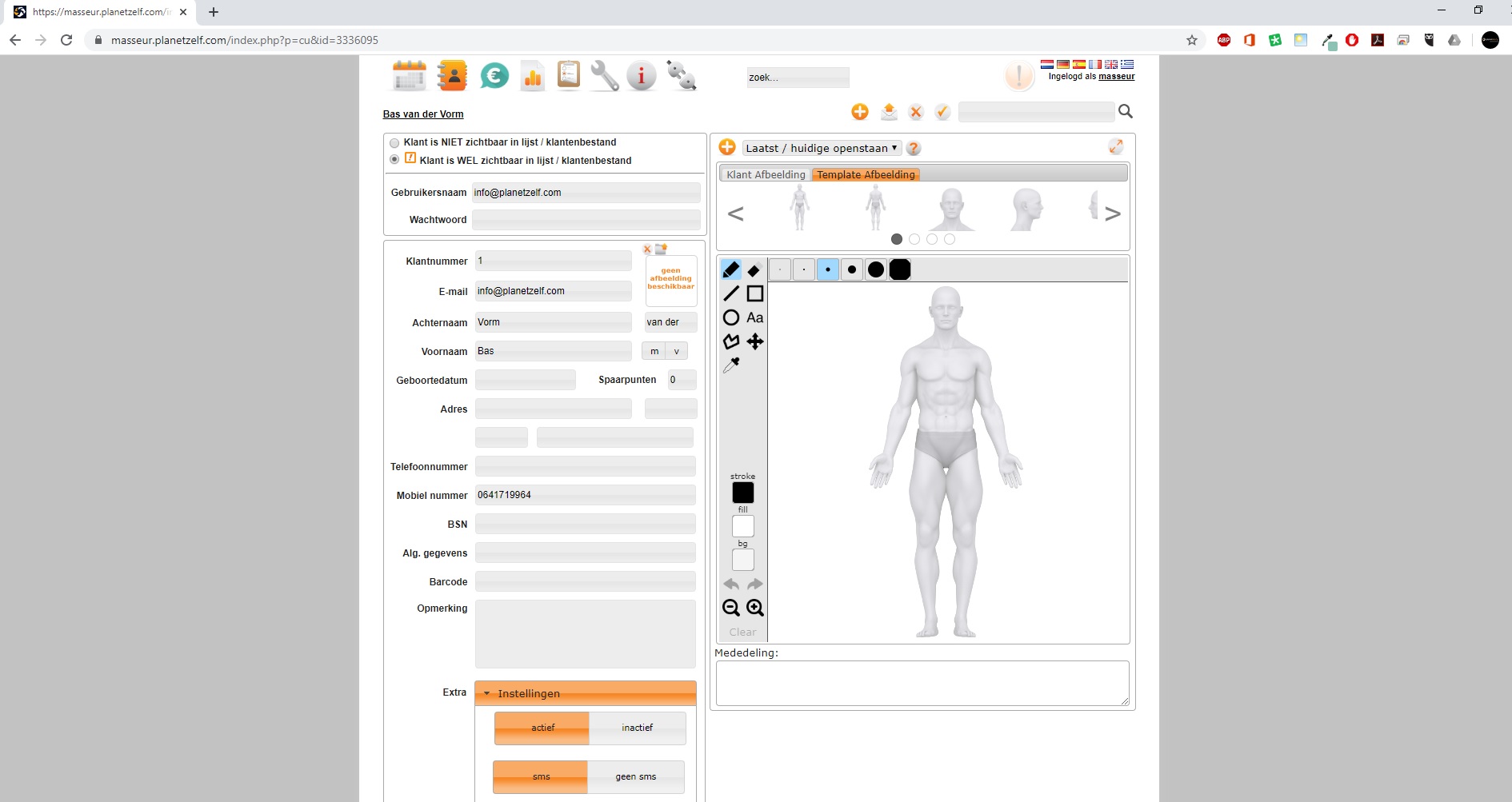This screenshot has width=1512, height=802.
Task: Open 'Laatst / huidige openstaan' dropdown
Action: pyautogui.click(x=821, y=148)
